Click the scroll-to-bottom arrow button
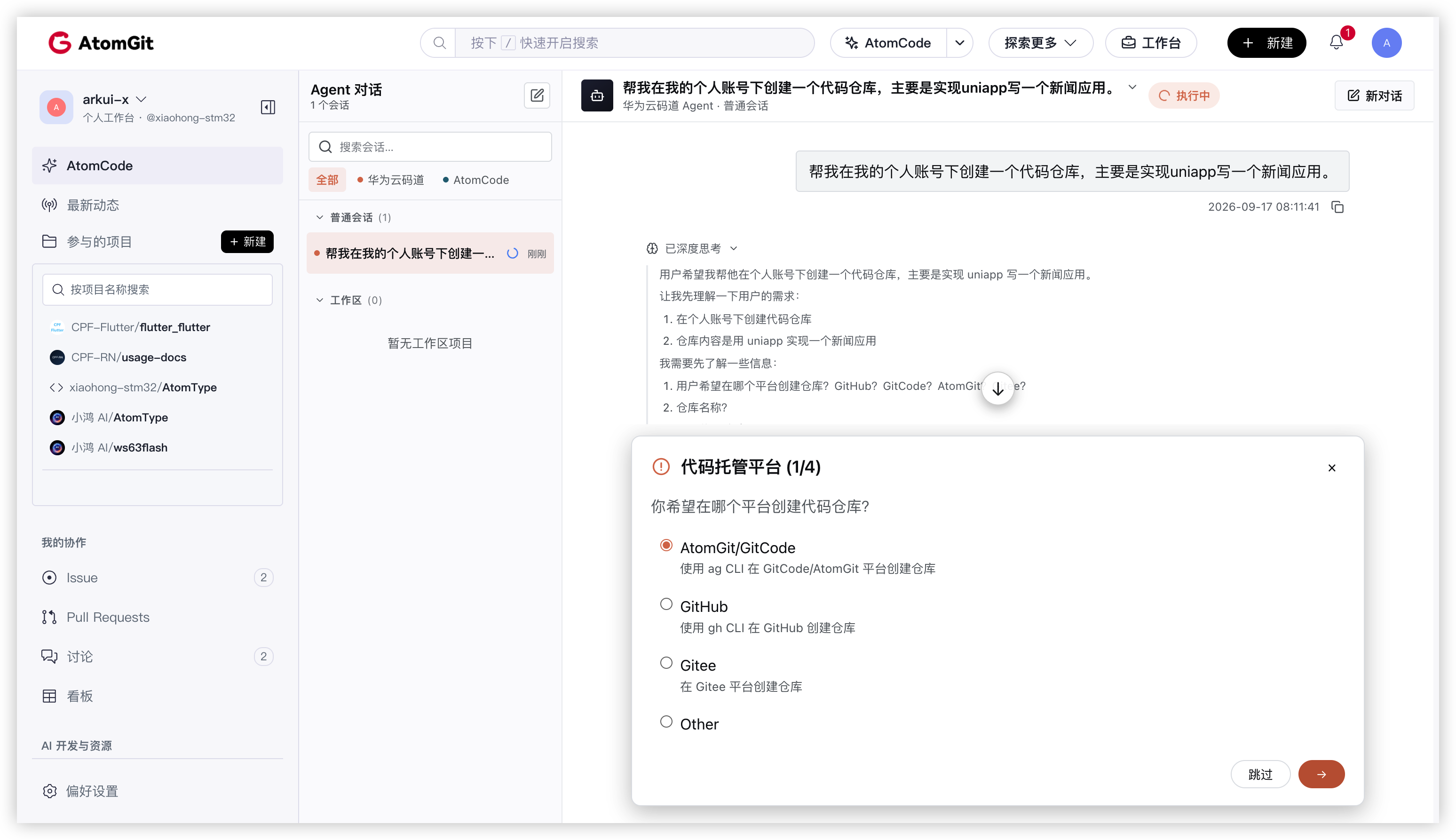This screenshot has height=840, width=1456. 998,389
